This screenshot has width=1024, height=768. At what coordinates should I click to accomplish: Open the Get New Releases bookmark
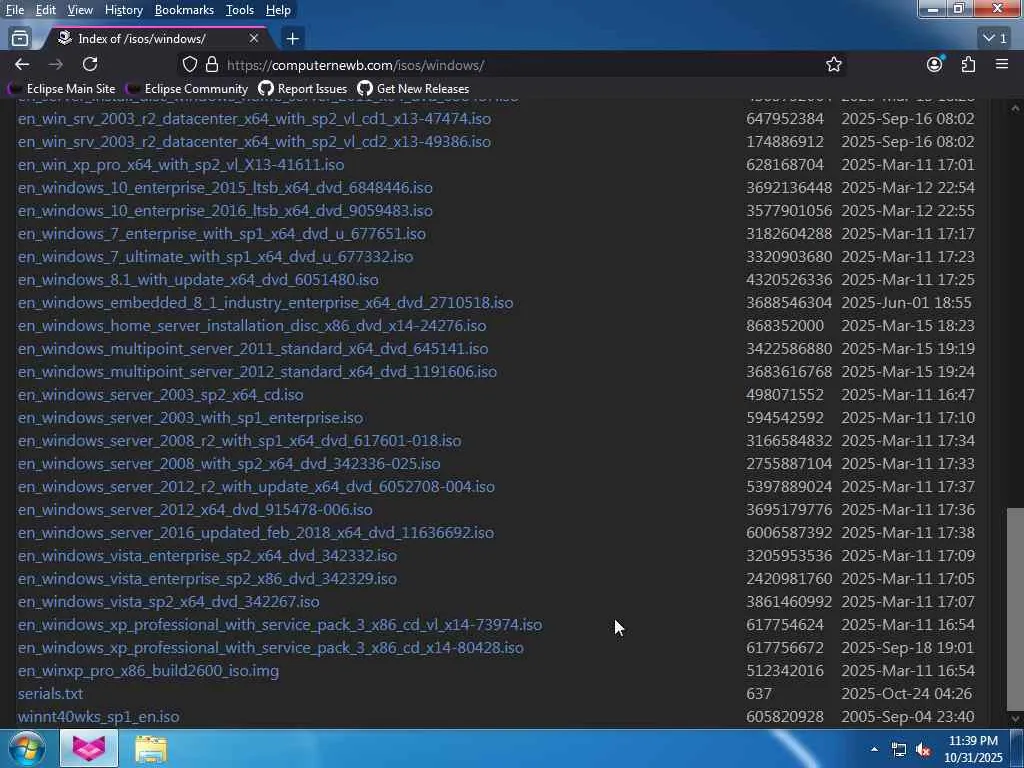[x=413, y=89]
